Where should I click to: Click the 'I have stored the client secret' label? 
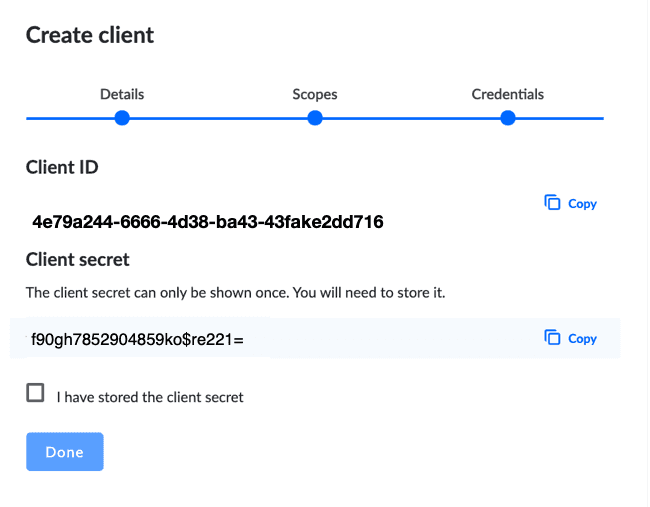click(150, 397)
